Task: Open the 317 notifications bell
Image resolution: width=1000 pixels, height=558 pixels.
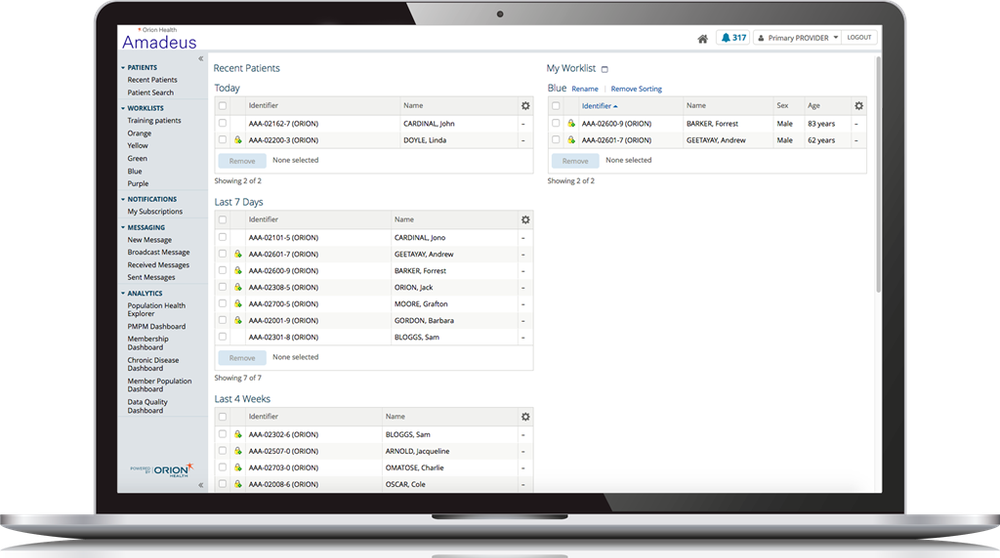Action: 733,38
